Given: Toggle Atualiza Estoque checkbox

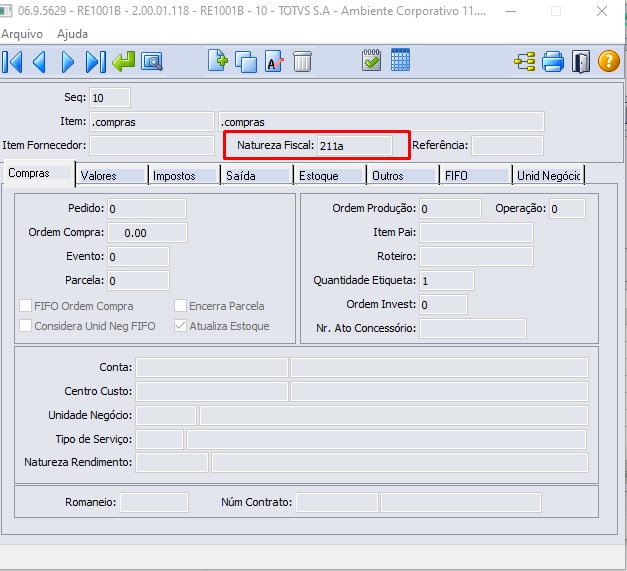Looking at the screenshot, I should 180,326.
